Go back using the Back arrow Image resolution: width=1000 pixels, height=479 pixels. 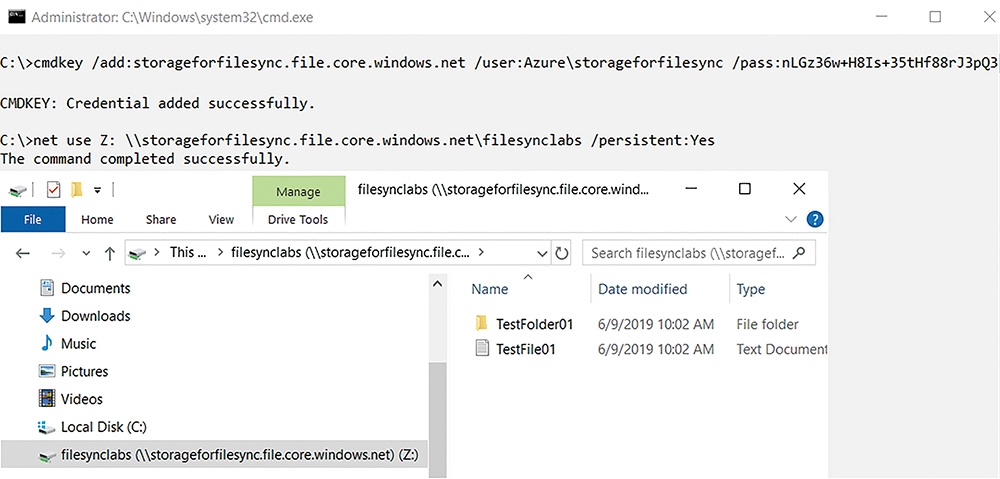coord(23,253)
